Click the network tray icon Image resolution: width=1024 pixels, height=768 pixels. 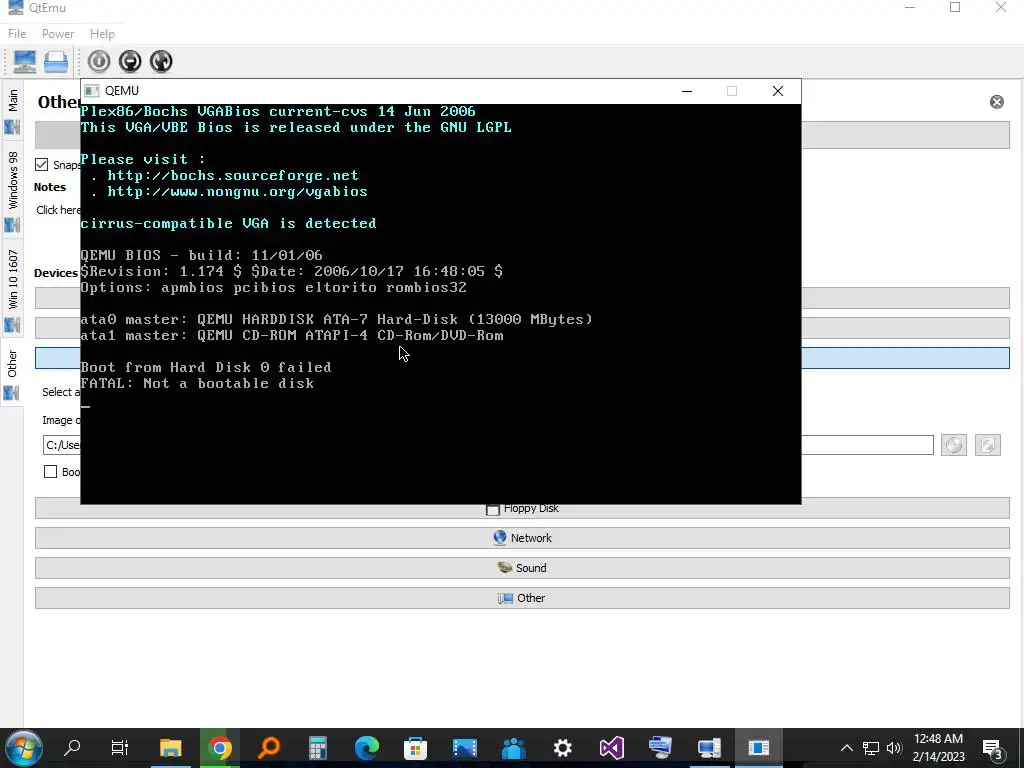[x=871, y=748]
